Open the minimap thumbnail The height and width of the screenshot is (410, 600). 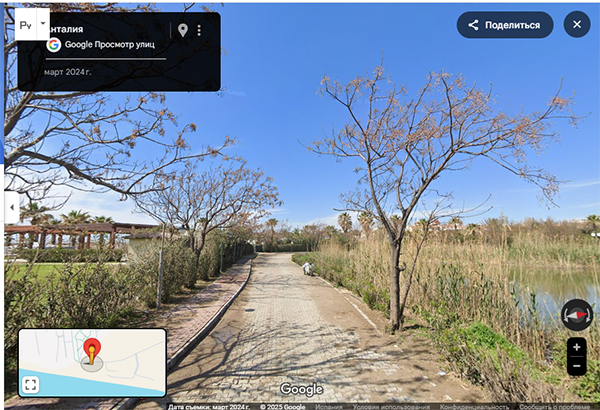click(92, 363)
